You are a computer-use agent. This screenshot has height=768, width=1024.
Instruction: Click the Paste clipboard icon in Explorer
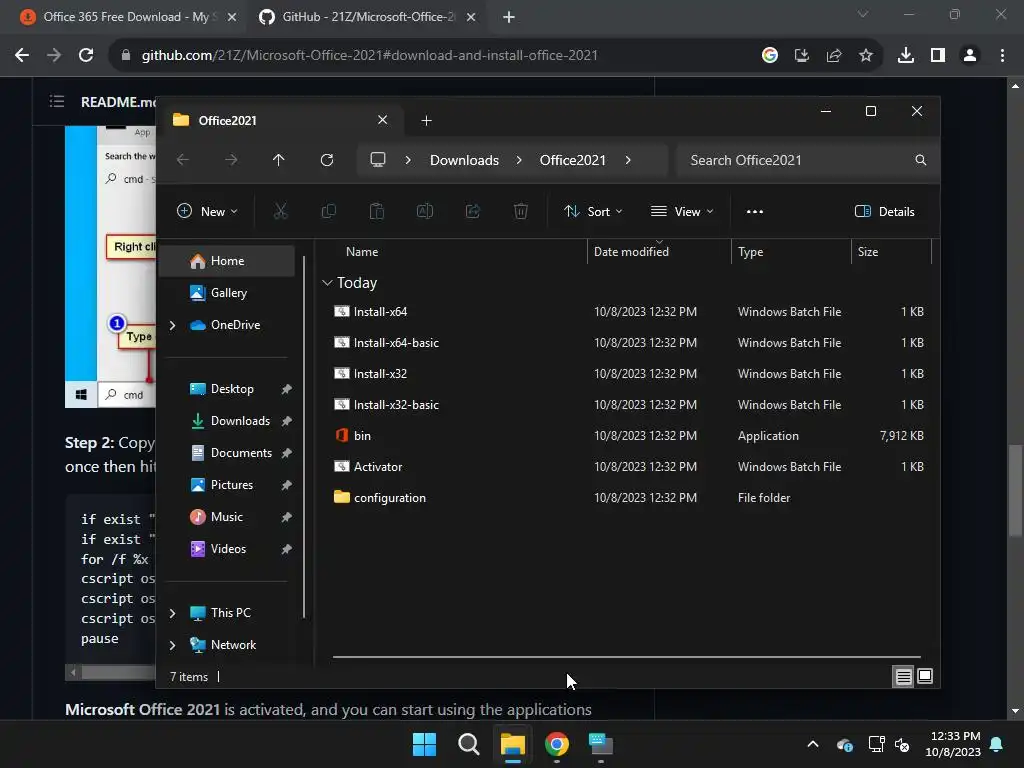(x=377, y=211)
